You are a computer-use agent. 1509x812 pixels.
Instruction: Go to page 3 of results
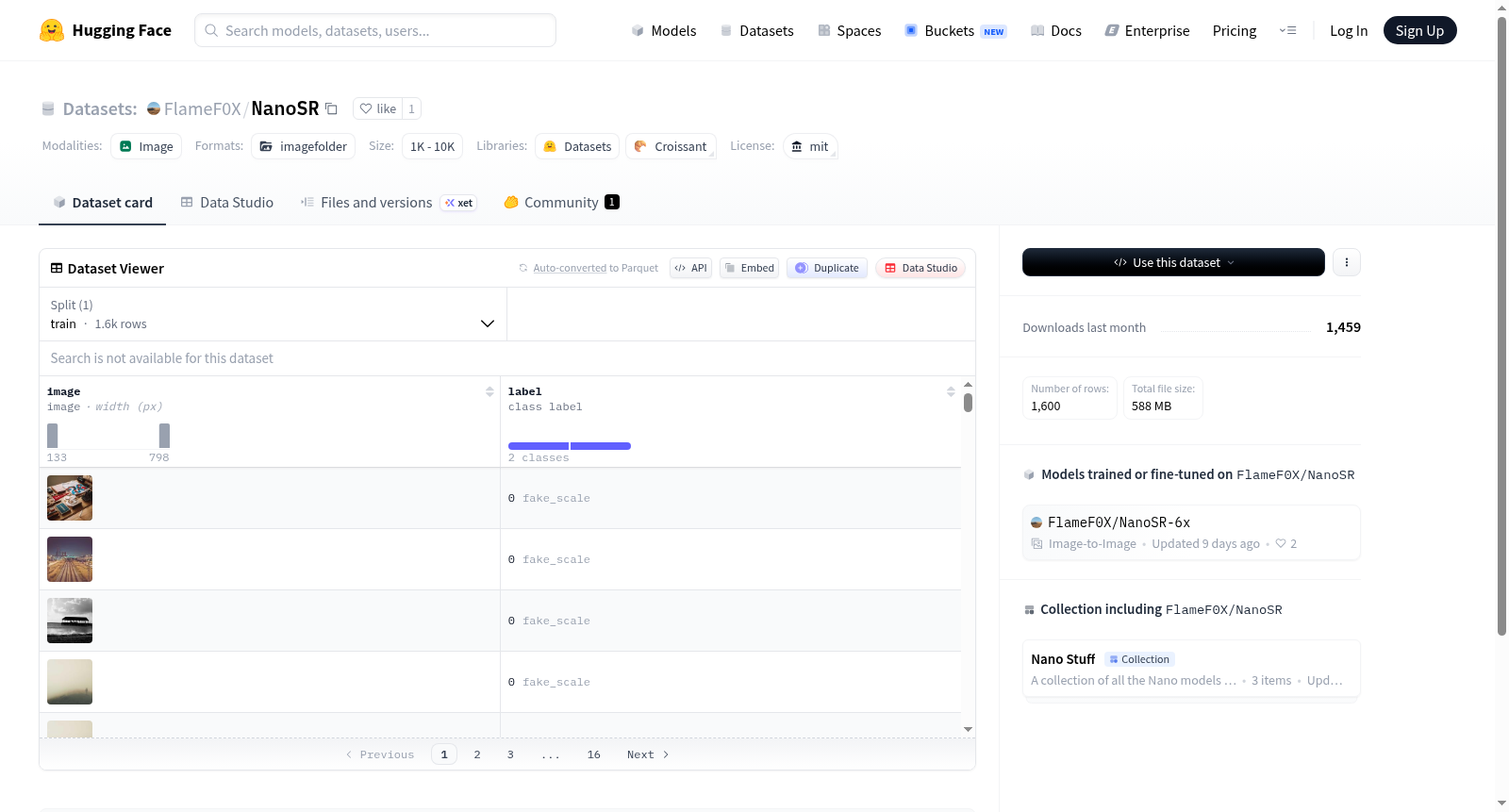coord(510,754)
